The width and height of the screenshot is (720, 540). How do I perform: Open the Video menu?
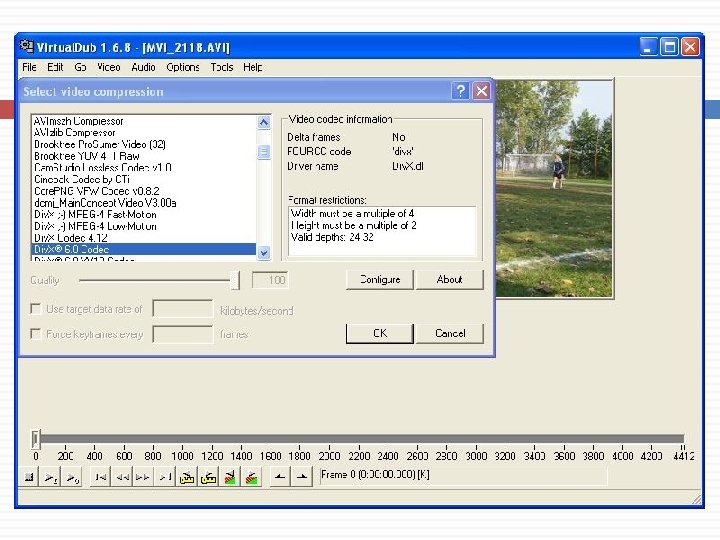tap(109, 67)
